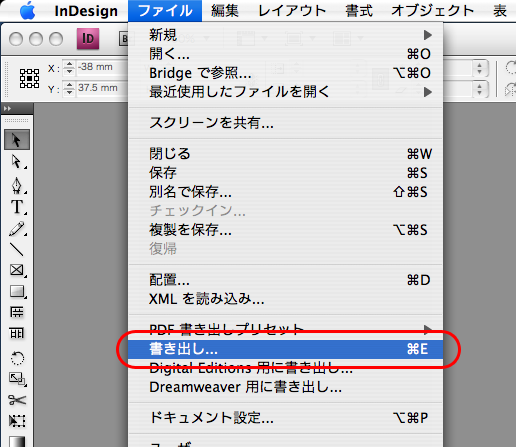Open the 編集 menu
The image size is (516, 447).
[225, 11]
